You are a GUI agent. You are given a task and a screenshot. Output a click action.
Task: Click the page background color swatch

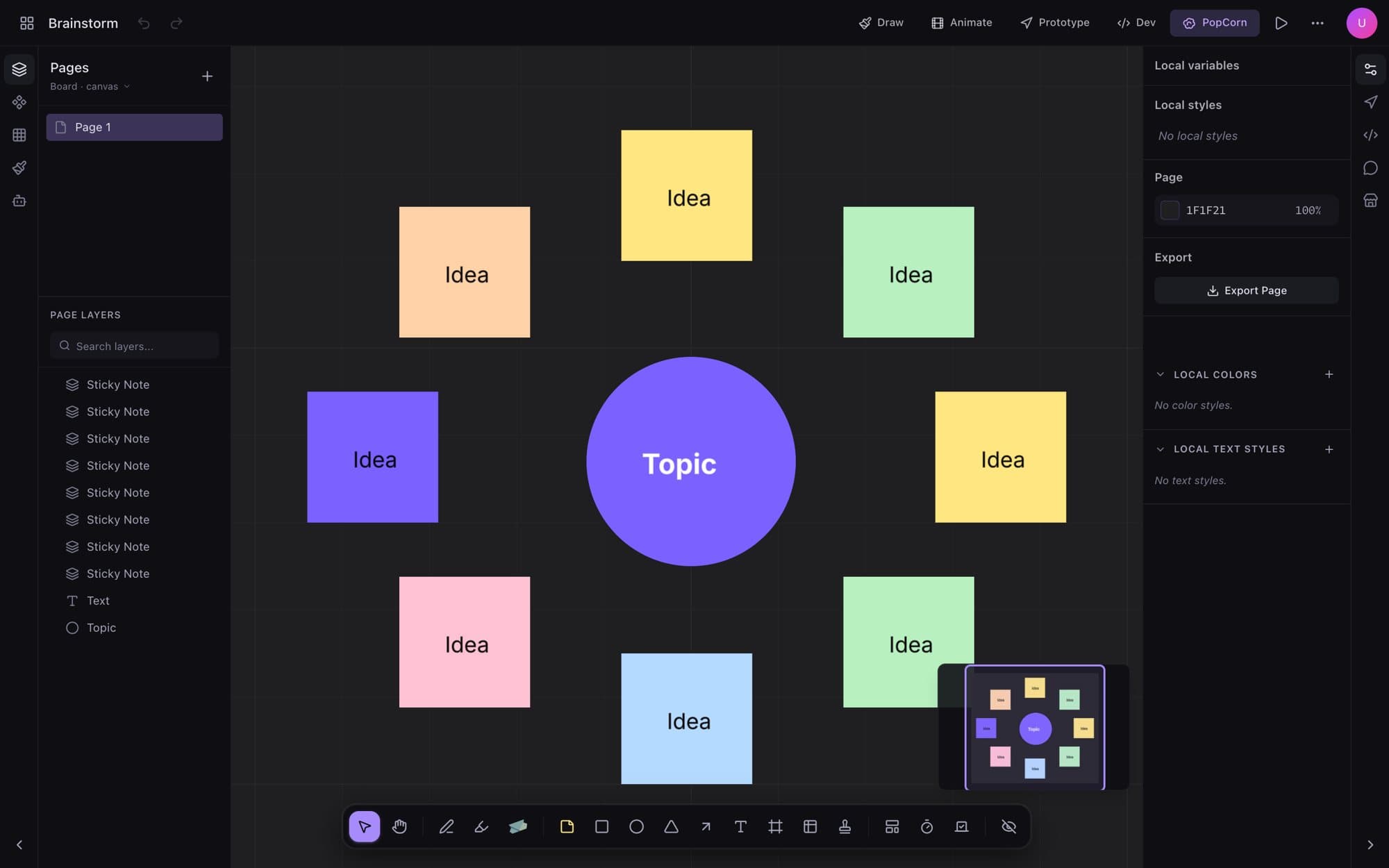1170,210
